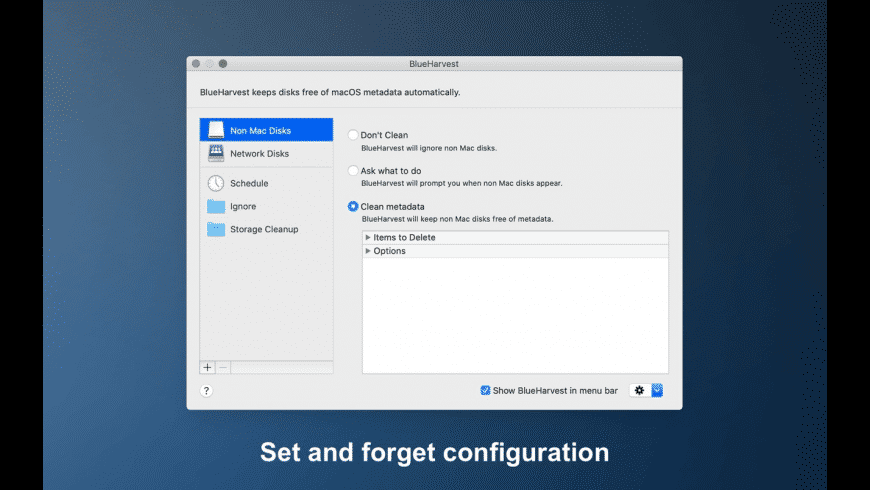This screenshot has width=870, height=490.
Task: Click the BlueHarvest window title
Action: [434, 64]
